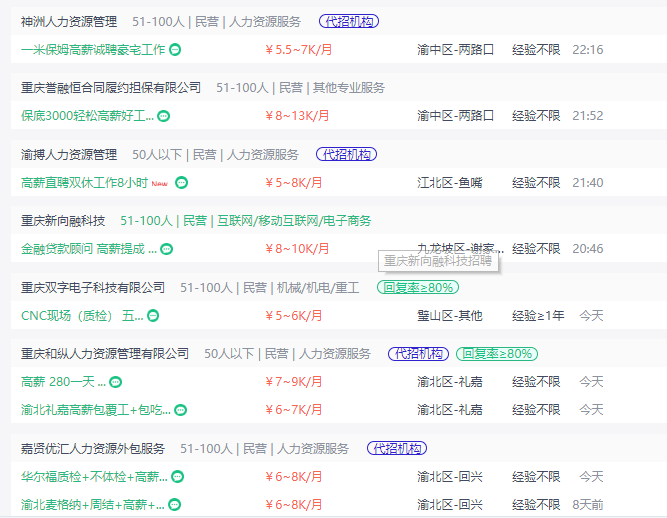Click posting time 21:40

click(x=588, y=183)
